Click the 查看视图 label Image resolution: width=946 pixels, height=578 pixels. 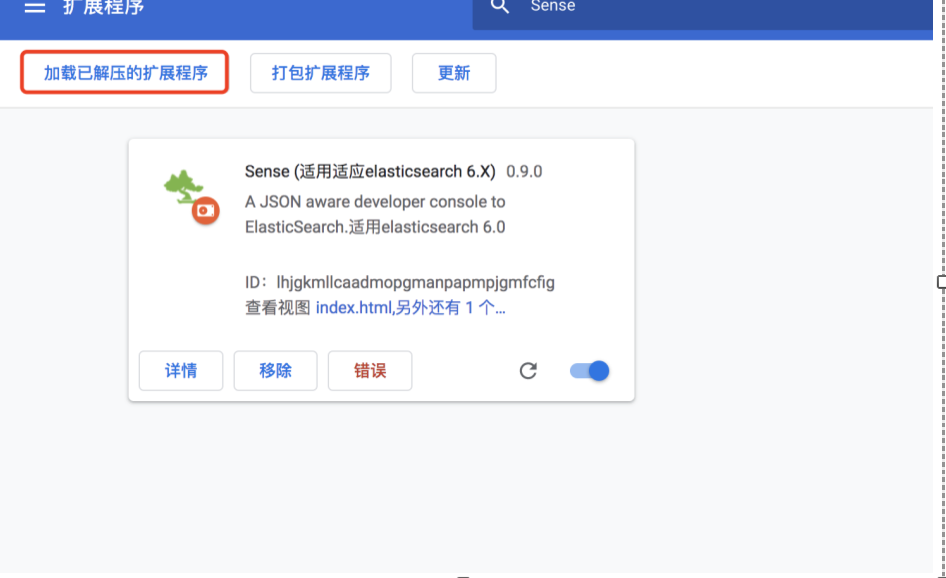click(278, 308)
